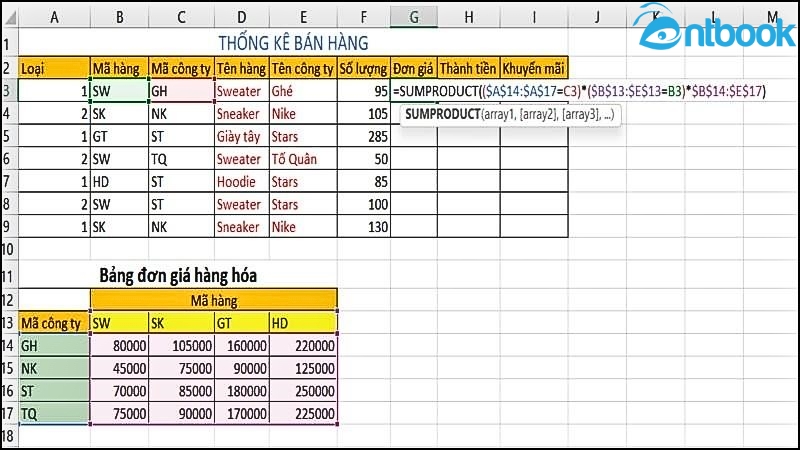800x450 pixels.
Task: Select the Giày tây cell
Action: pyautogui.click(x=240, y=136)
